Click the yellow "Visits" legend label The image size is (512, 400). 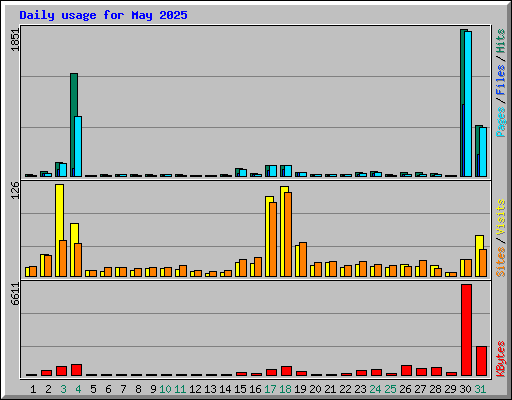501,217
